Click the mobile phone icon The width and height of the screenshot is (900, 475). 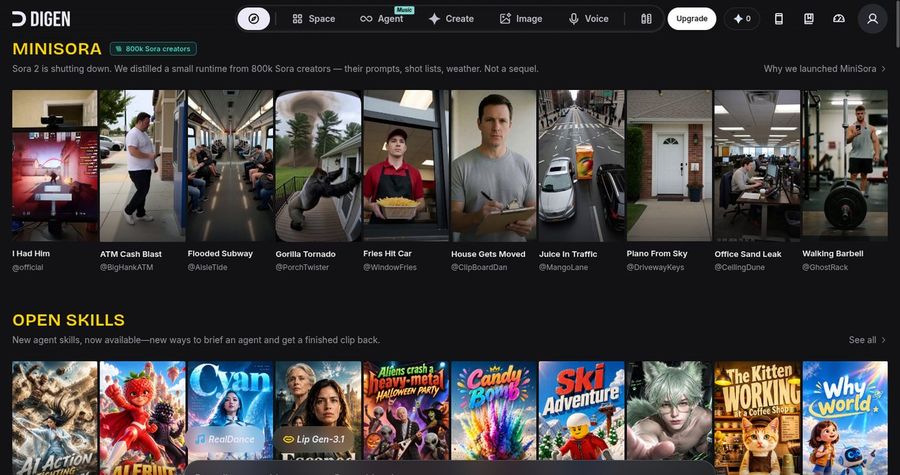[x=779, y=19]
